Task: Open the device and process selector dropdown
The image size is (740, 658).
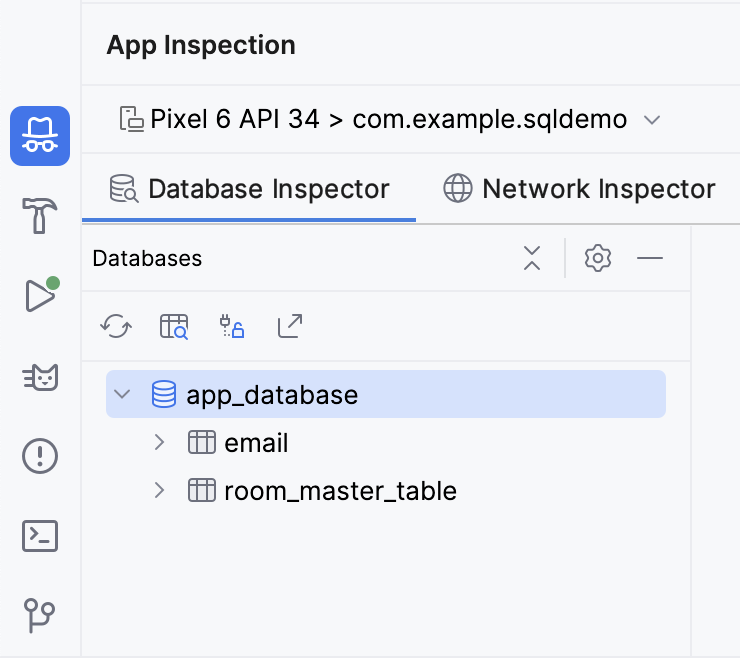Action: [390, 120]
